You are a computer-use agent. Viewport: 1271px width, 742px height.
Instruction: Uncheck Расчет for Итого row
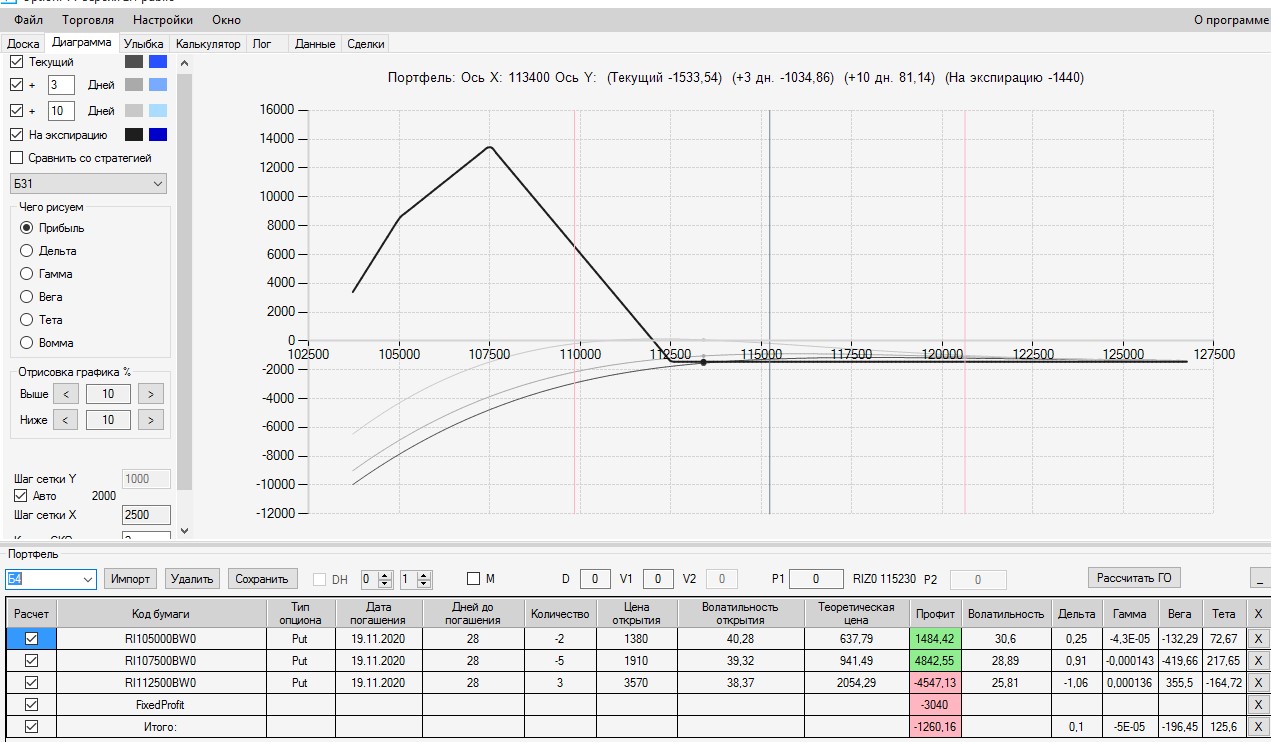31,727
